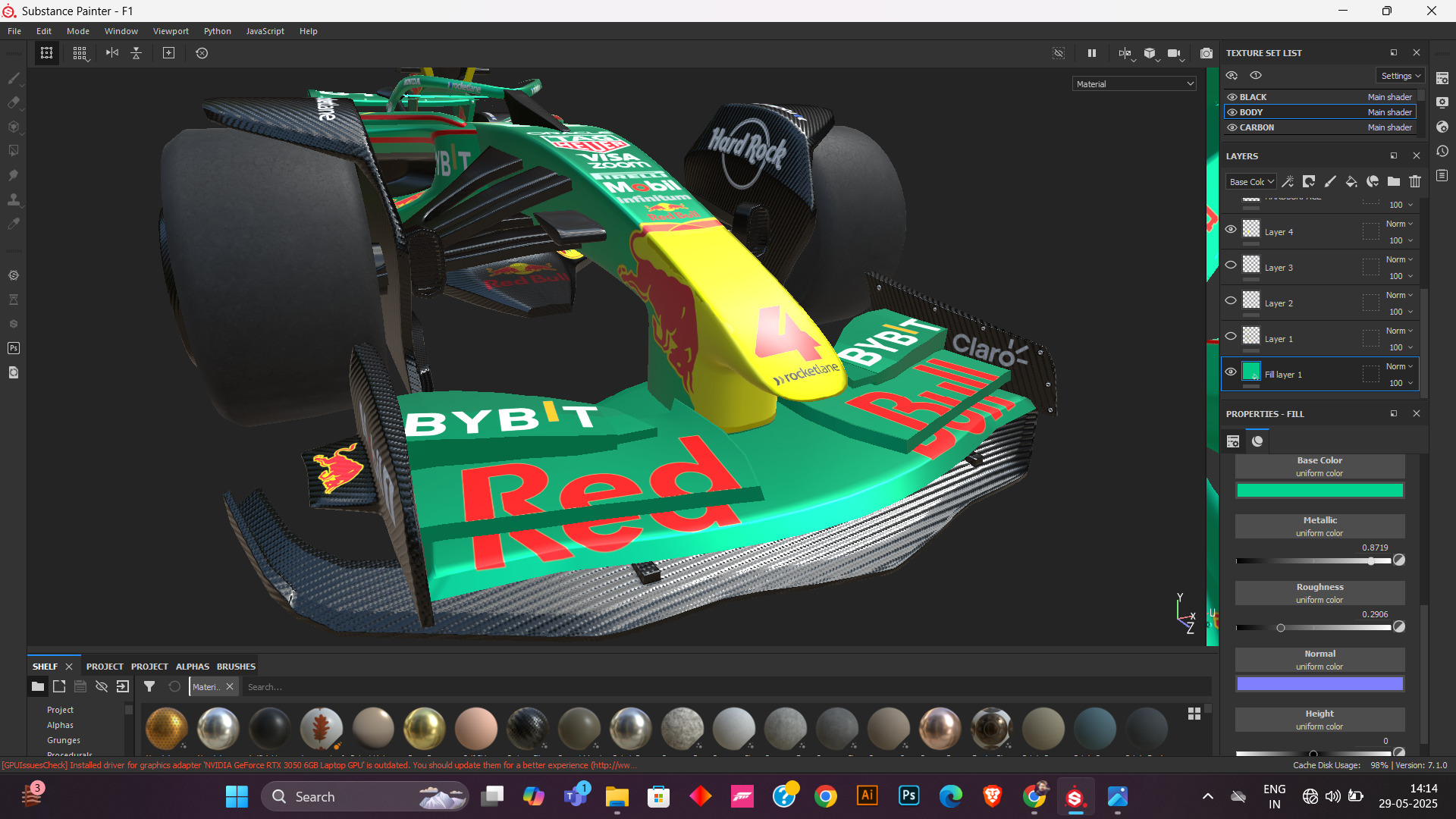Screen dimensions: 1456x819
Task: Remove the Materi.. filter tag
Action: 230,686
